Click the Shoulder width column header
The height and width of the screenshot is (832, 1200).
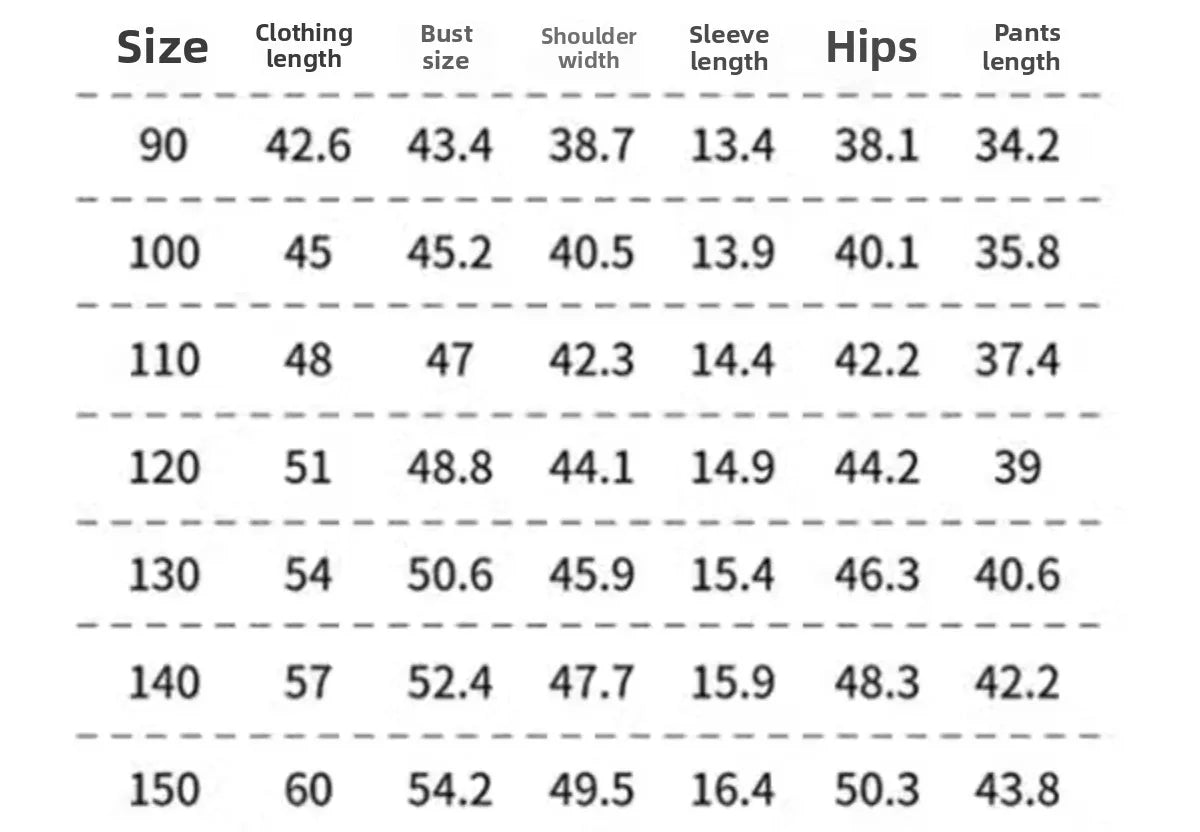click(x=589, y=48)
